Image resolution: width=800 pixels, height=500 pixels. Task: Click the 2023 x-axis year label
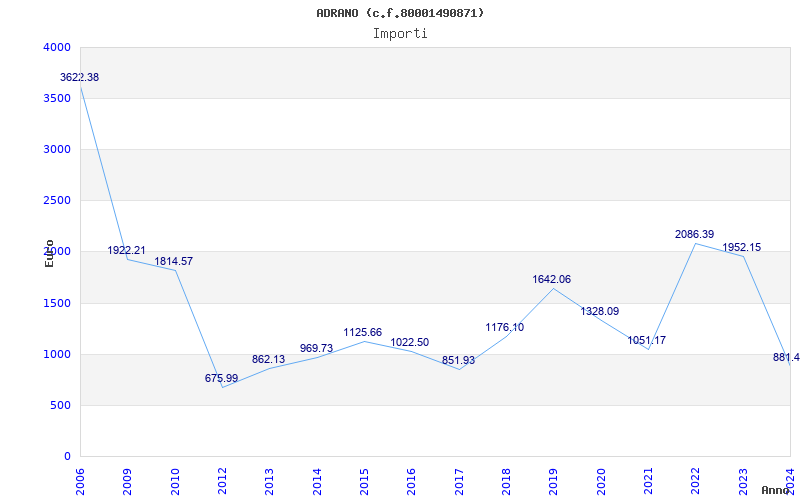click(x=743, y=482)
